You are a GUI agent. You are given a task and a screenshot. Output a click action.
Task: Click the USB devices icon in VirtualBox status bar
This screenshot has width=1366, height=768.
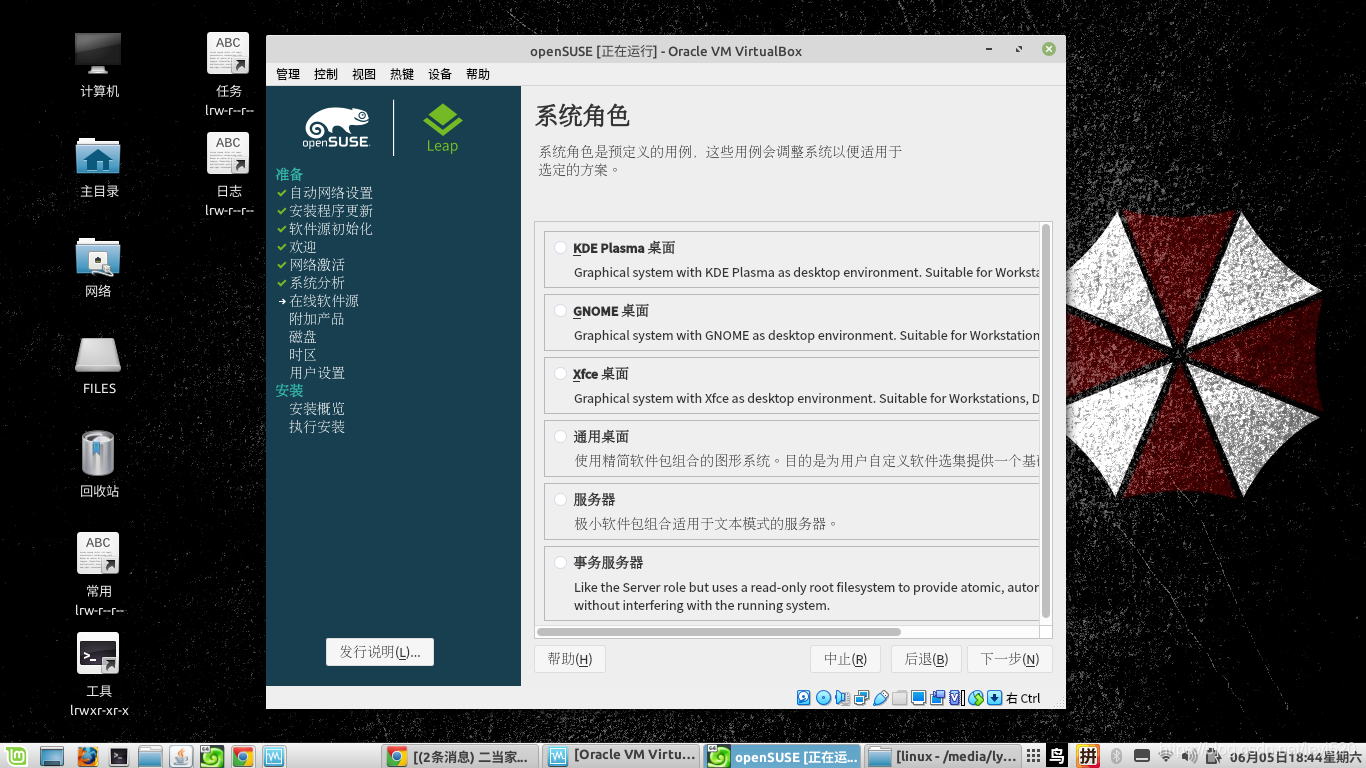pos(880,698)
